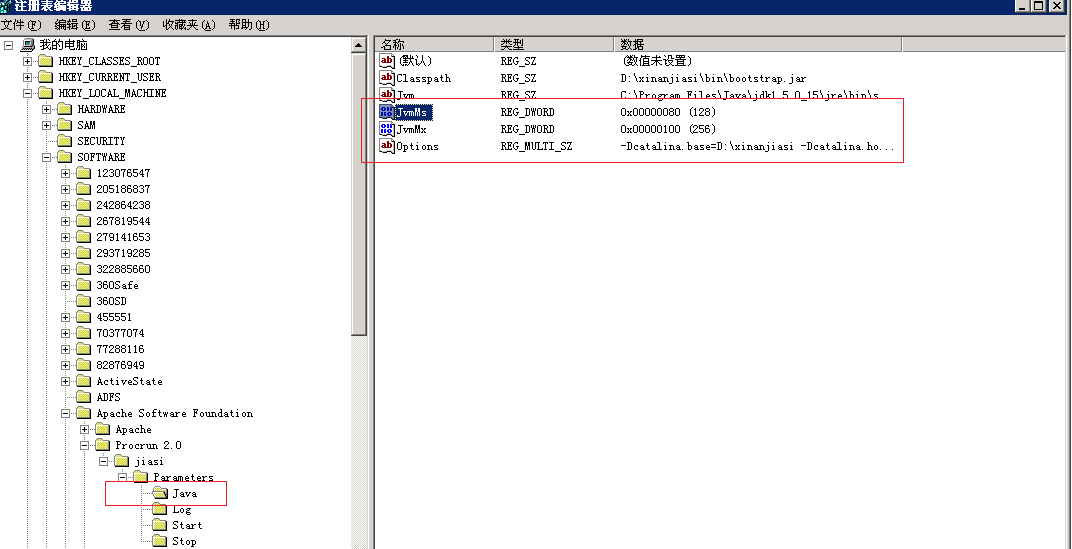The height and width of the screenshot is (549, 1072).
Task: Click the D:\xinanjiasi\bin\bootstrap.jar data cell
Action: click(x=713, y=78)
